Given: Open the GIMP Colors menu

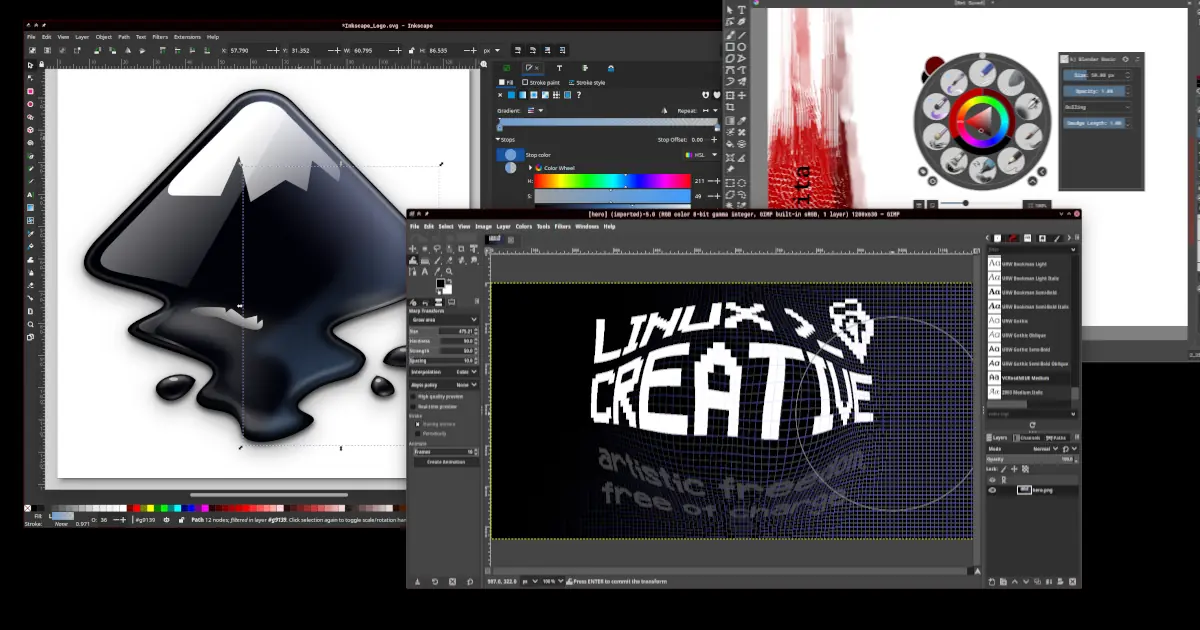Looking at the screenshot, I should pyautogui.click(x=524, y=226).
